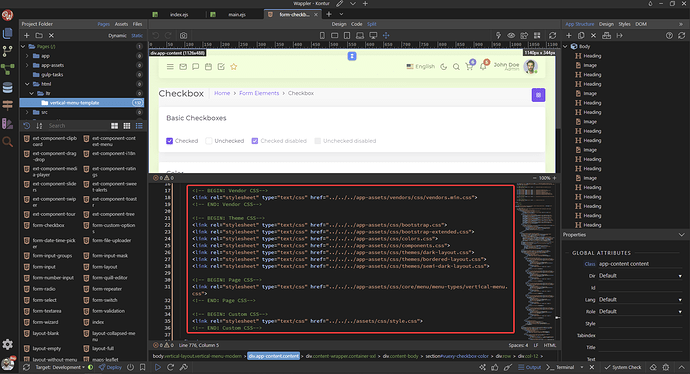Tick the Unchecked checkbox
The width and height of the screenshot is (690, 374).
tap(209, 141)
